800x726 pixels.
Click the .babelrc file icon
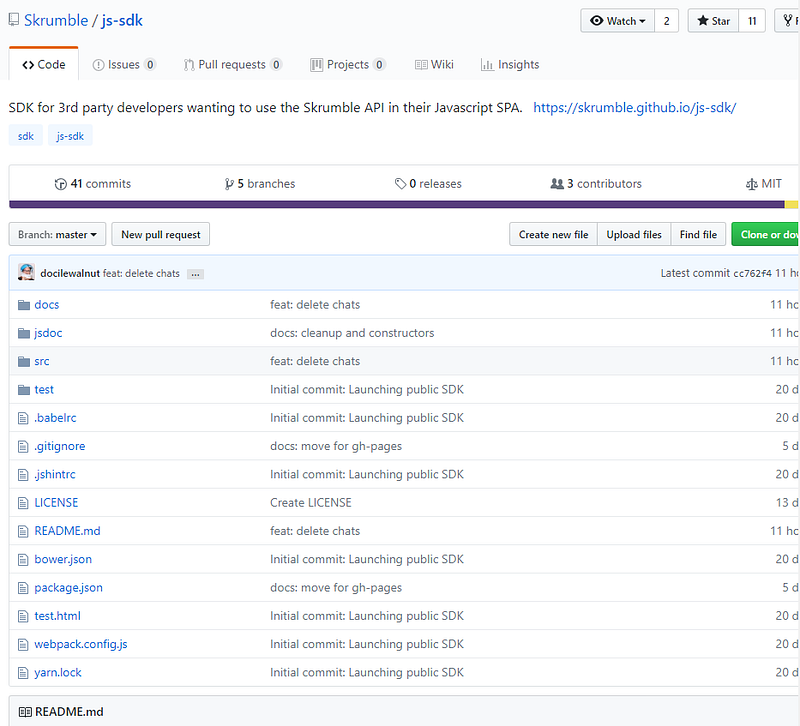tap(23, 418)
